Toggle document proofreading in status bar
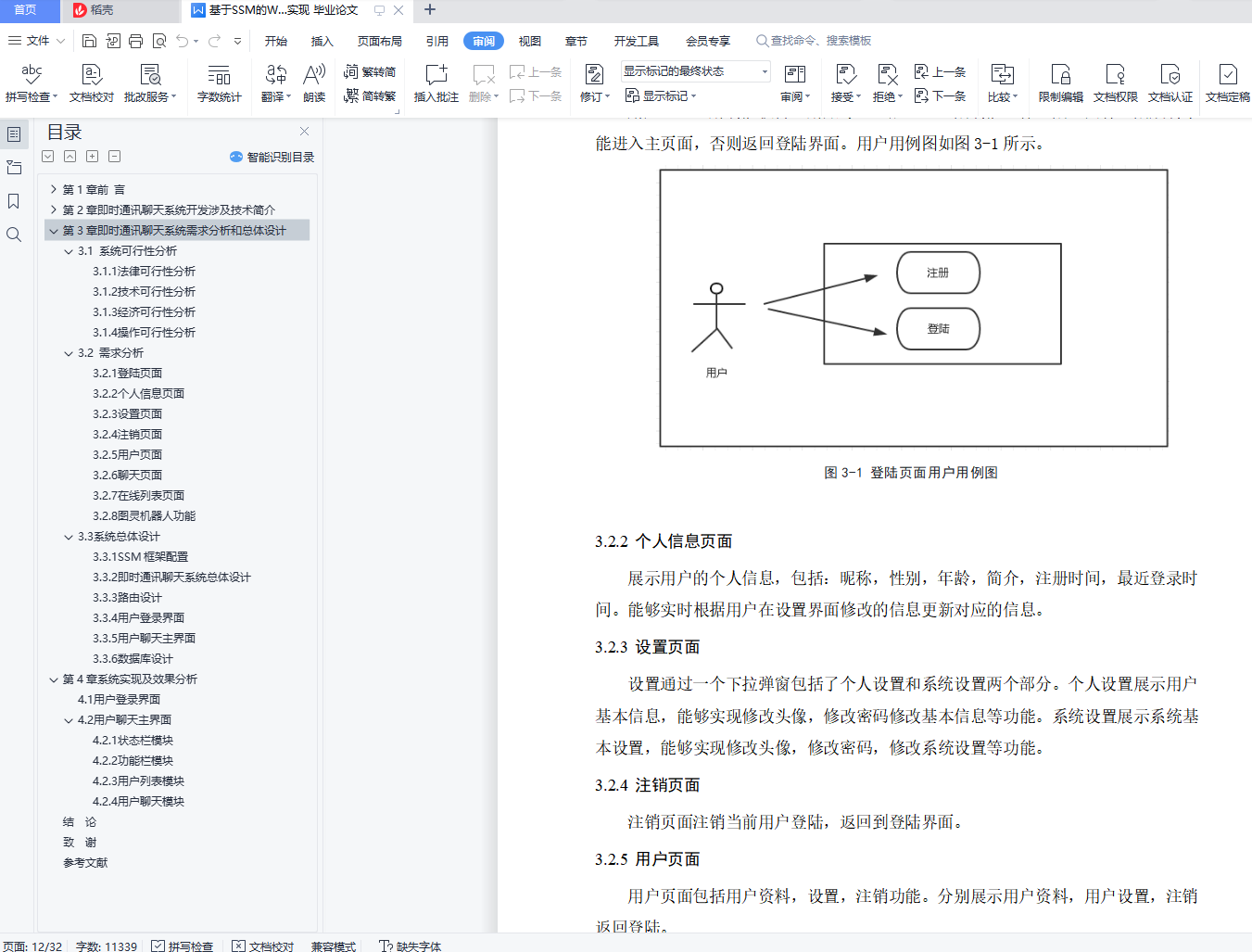The height and width of the screenshot is (952, 1252). 263,946
